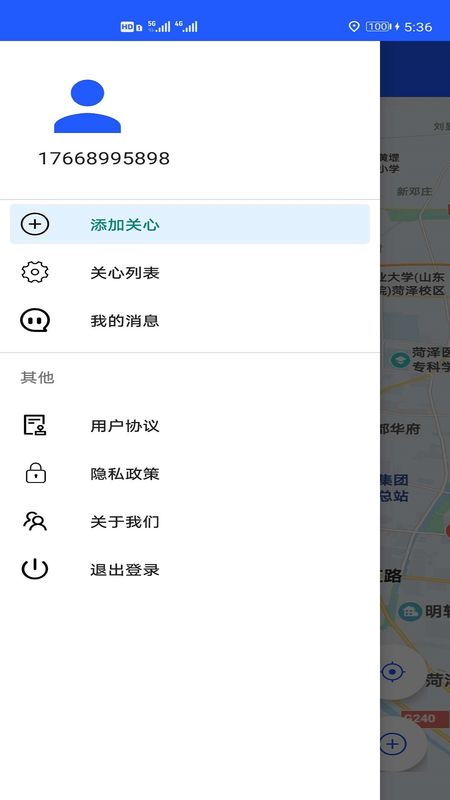Viewport: 450px width, 800px height.
Task: Tap the 其他 section header
Action: tap(37, 378)
